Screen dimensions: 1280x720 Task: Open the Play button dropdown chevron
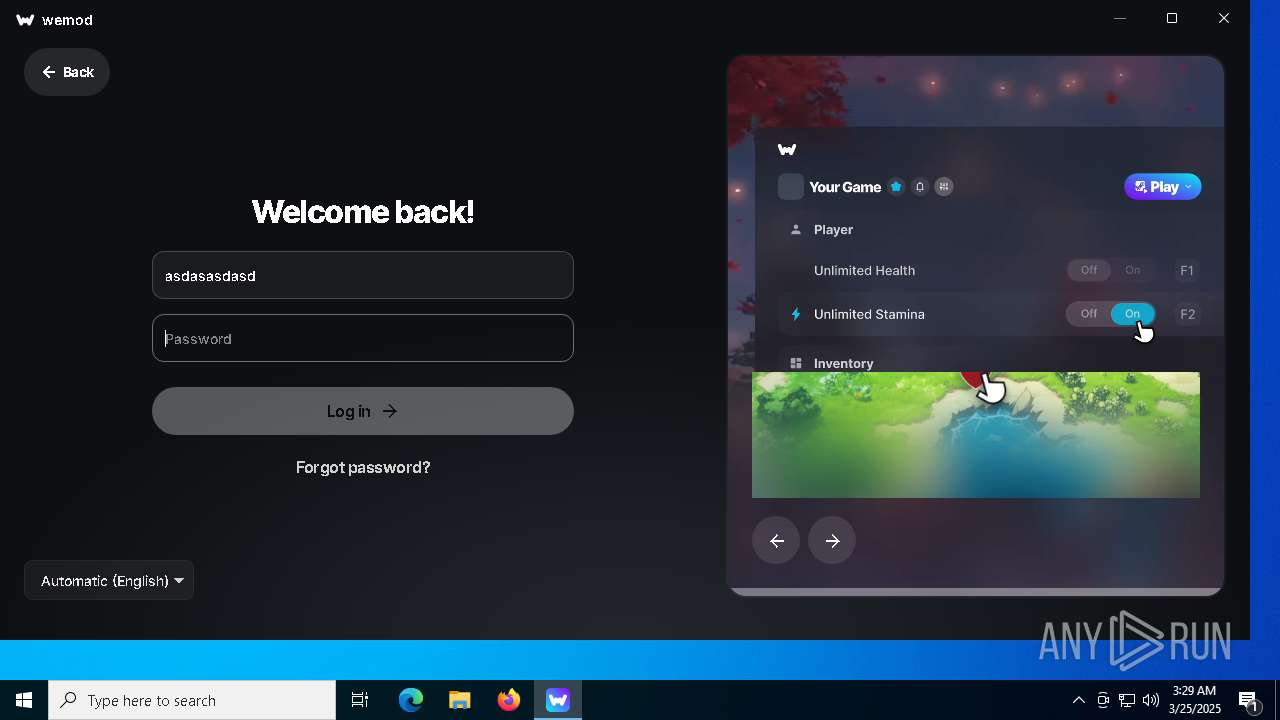tap(1188, 187)
